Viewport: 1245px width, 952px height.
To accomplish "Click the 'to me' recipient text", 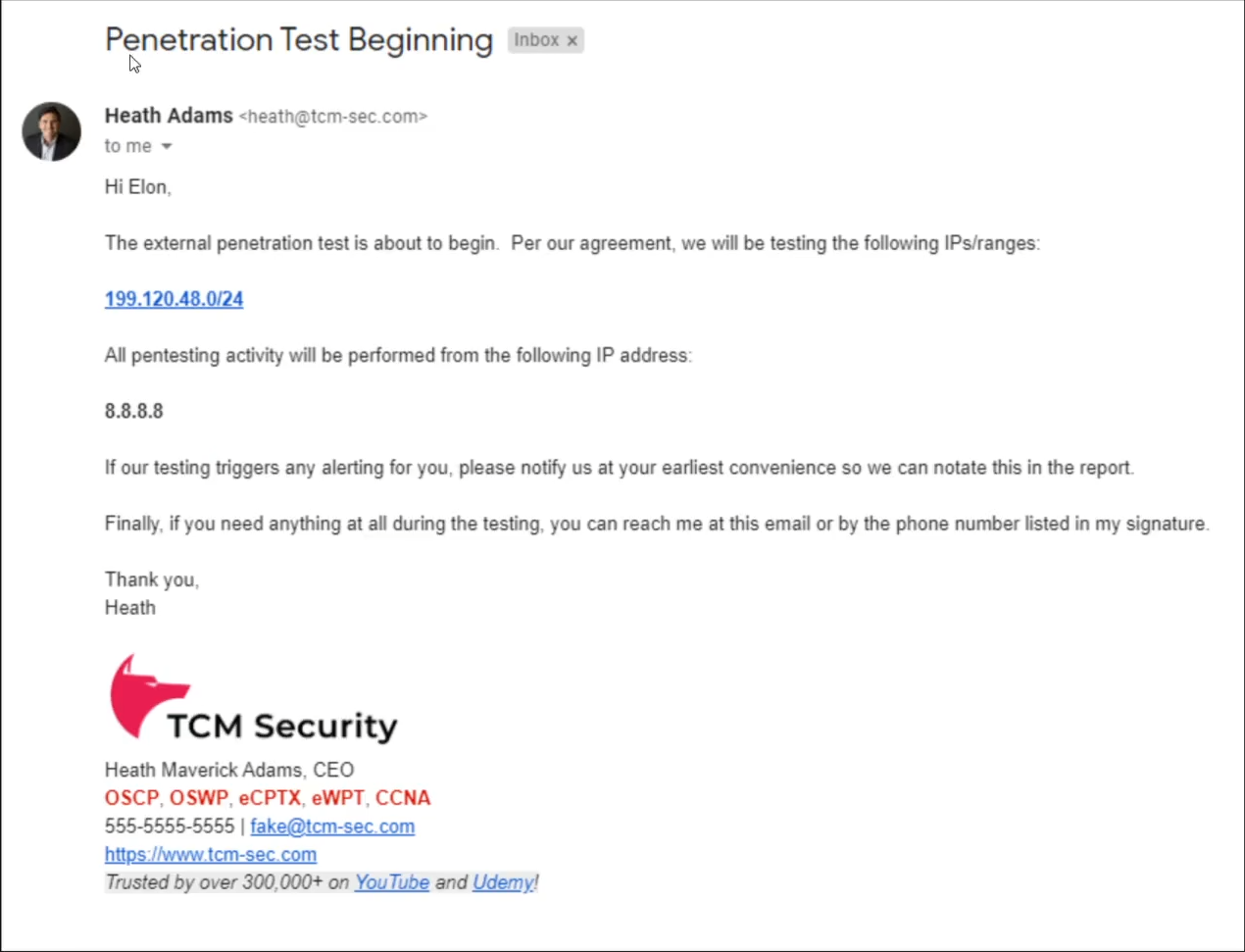I will tap(128, 146).
